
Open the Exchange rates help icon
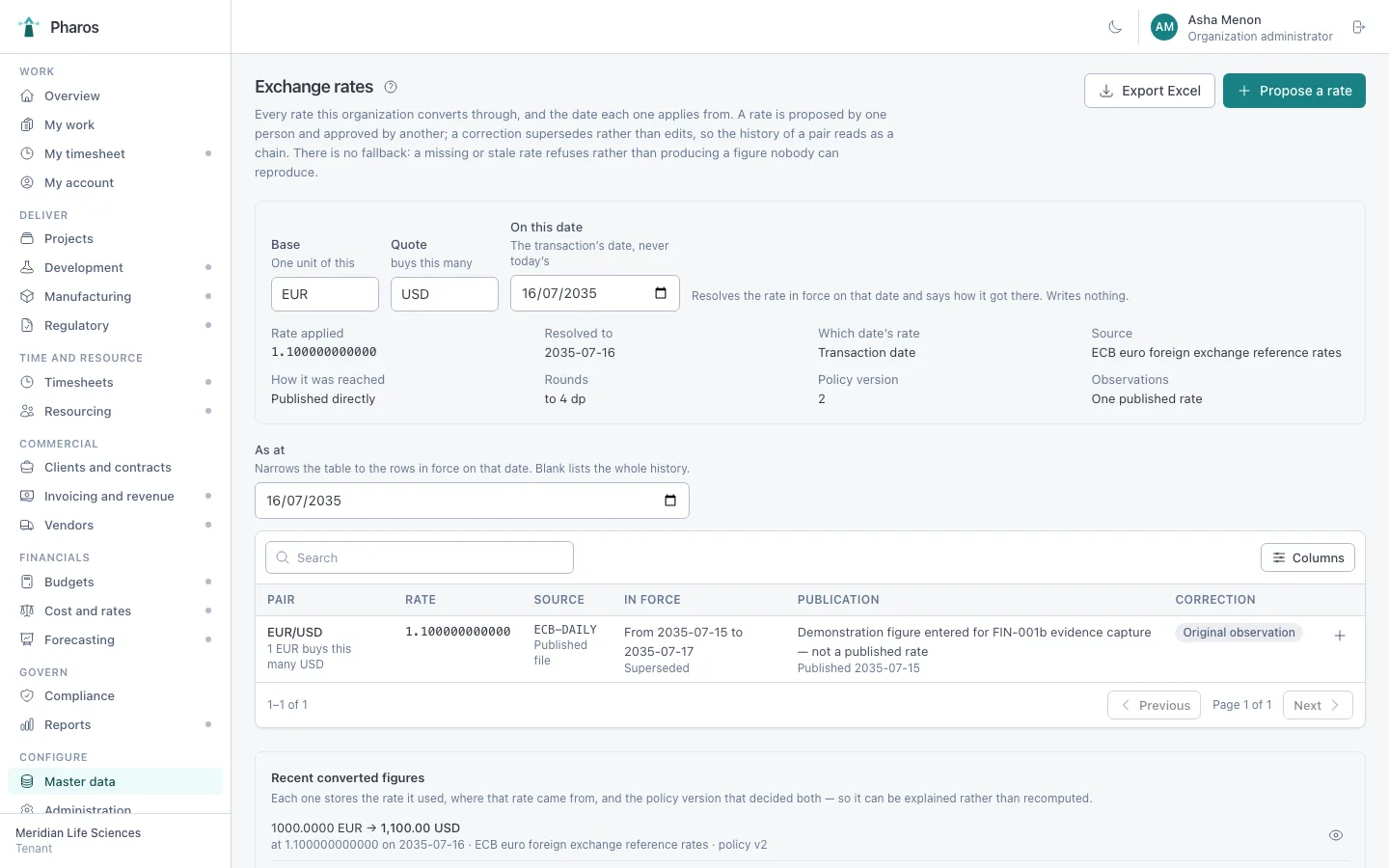391,87
